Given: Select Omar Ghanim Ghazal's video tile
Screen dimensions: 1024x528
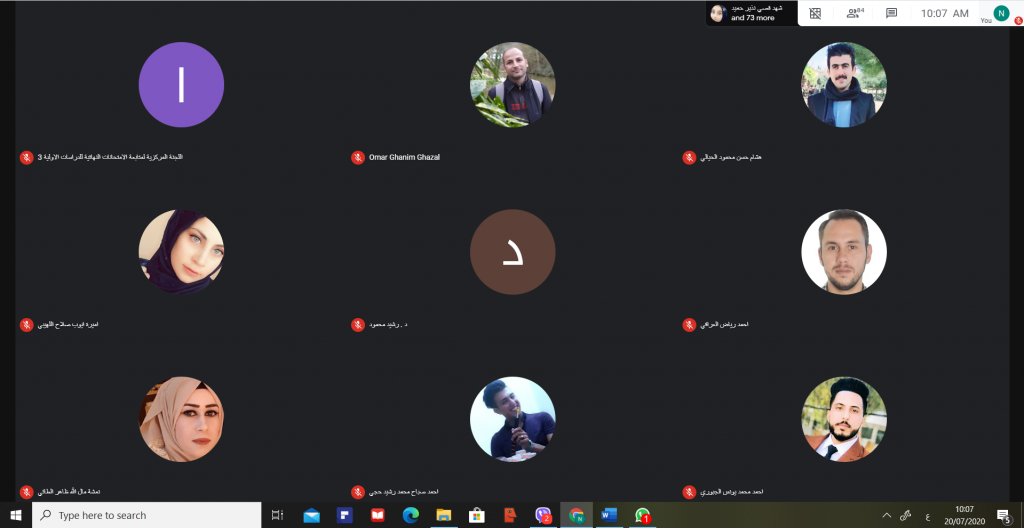Looking at the screenshot, I should pos(512,85).
